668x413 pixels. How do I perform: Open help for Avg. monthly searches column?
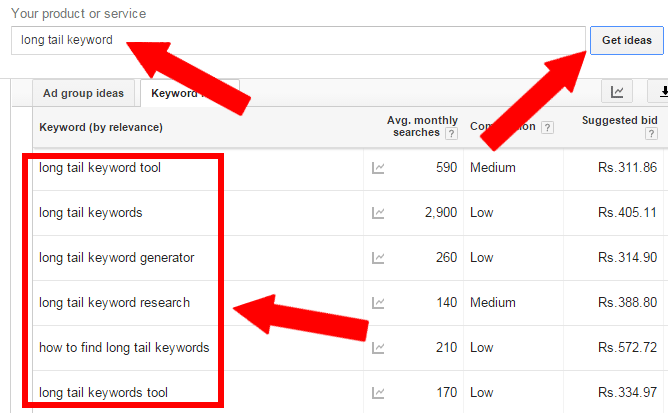[451, 133]
